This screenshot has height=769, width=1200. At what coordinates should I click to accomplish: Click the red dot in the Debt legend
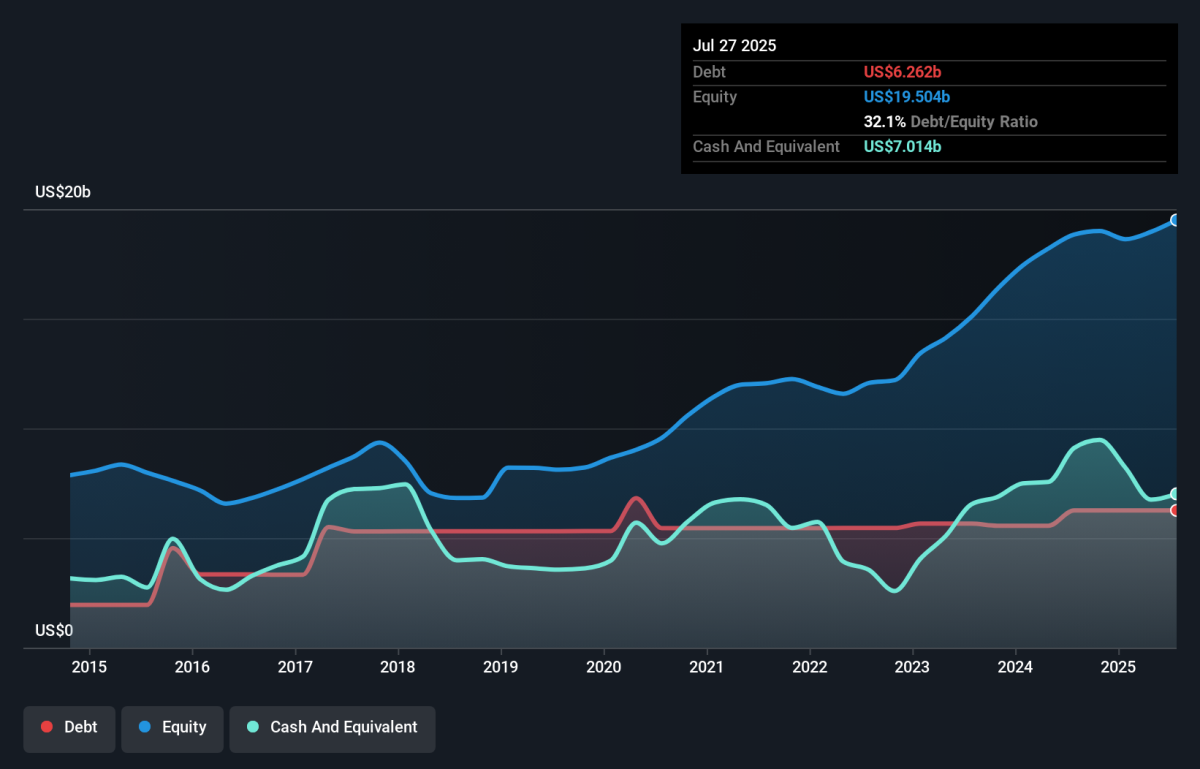[47, 727]
